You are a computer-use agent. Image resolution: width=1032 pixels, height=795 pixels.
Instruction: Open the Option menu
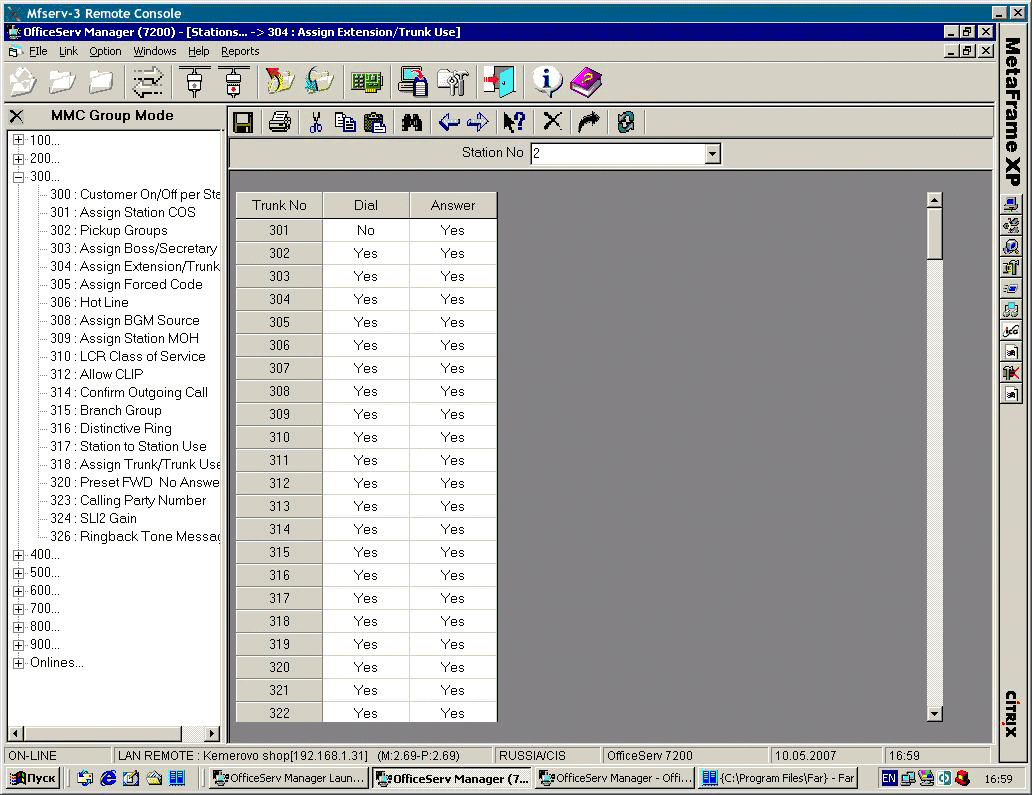pyautogui.click(x=105, y=51)
